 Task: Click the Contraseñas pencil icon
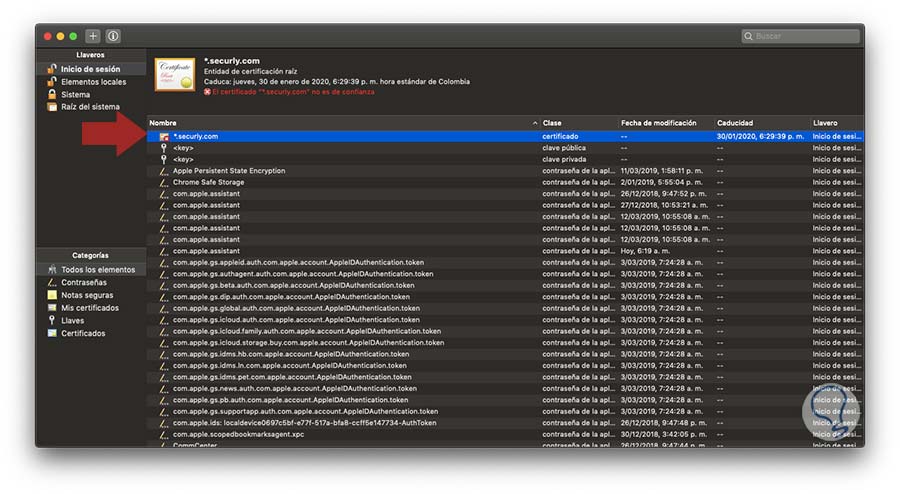pos(52,282)
